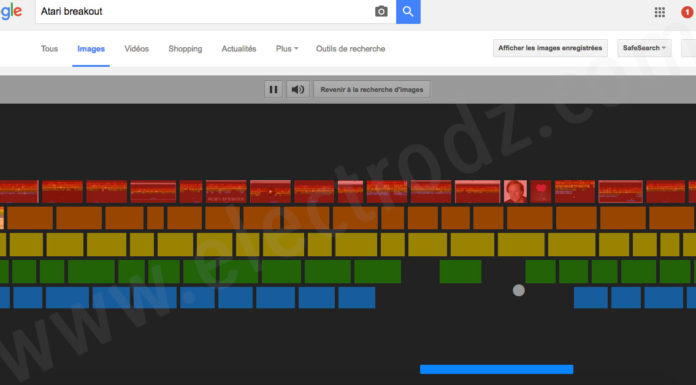Viewport: 696px width, 385px height.
Task: Click the blue magnifier search button
Action: (408, 12)
